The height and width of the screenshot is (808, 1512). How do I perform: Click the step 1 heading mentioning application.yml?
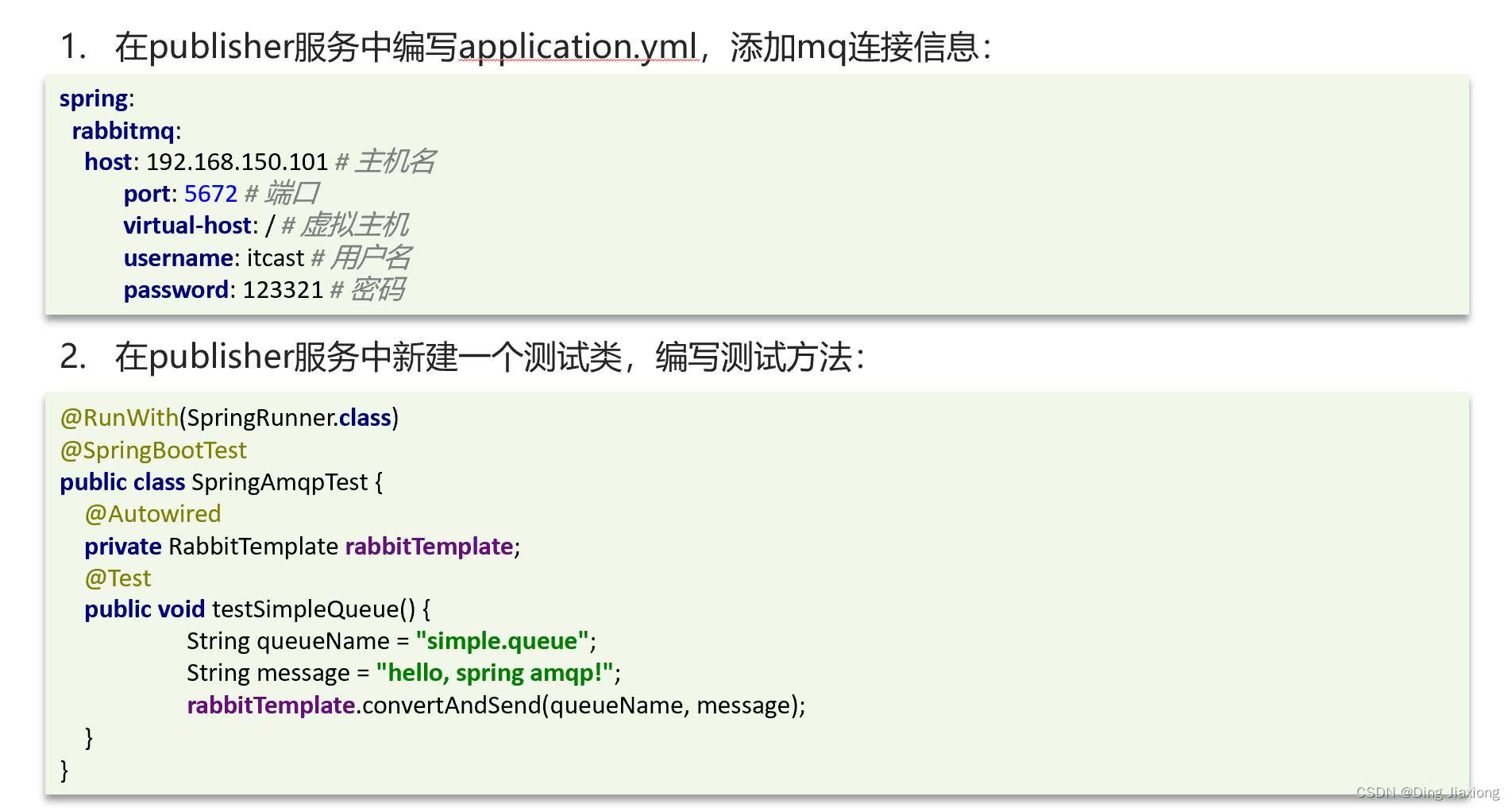526,47
